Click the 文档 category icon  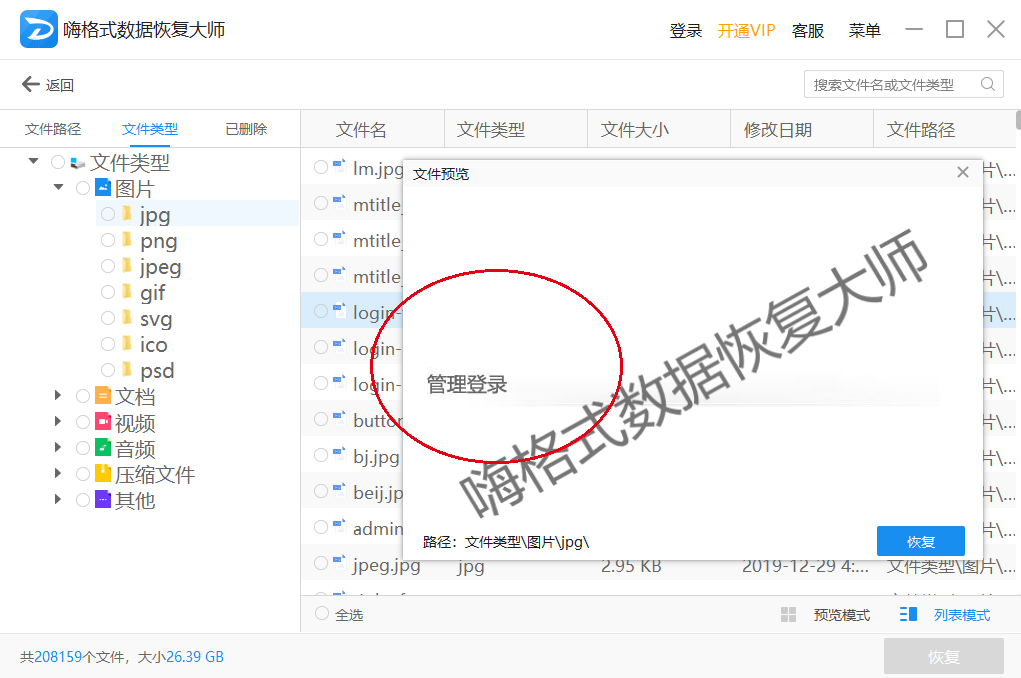(103, 395)
